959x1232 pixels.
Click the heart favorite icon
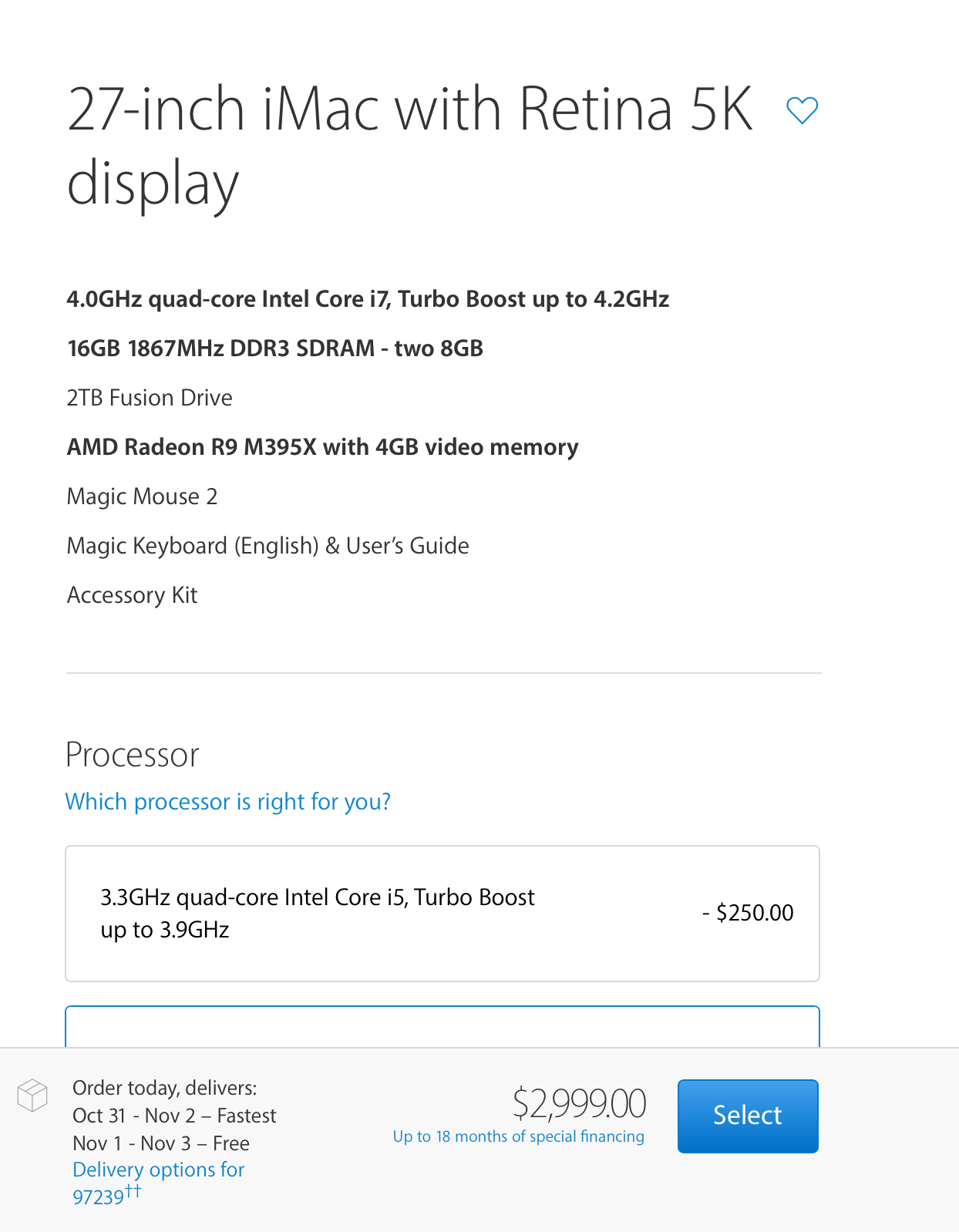(802, 109)
